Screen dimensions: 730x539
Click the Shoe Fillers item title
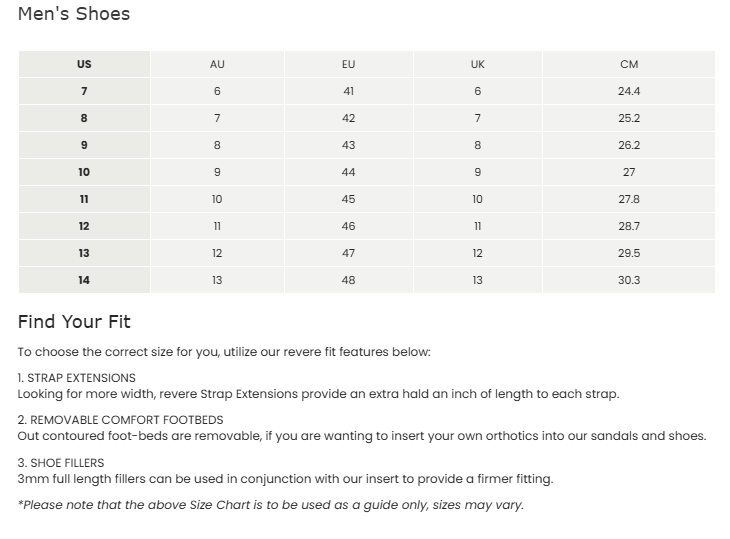tap(61, 463)
